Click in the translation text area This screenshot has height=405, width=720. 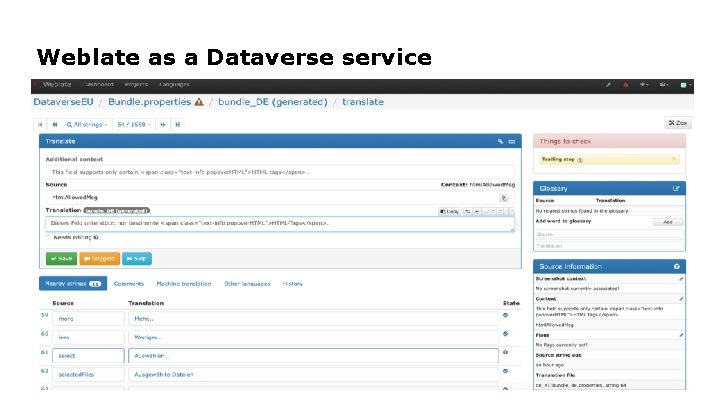point(280,224)
